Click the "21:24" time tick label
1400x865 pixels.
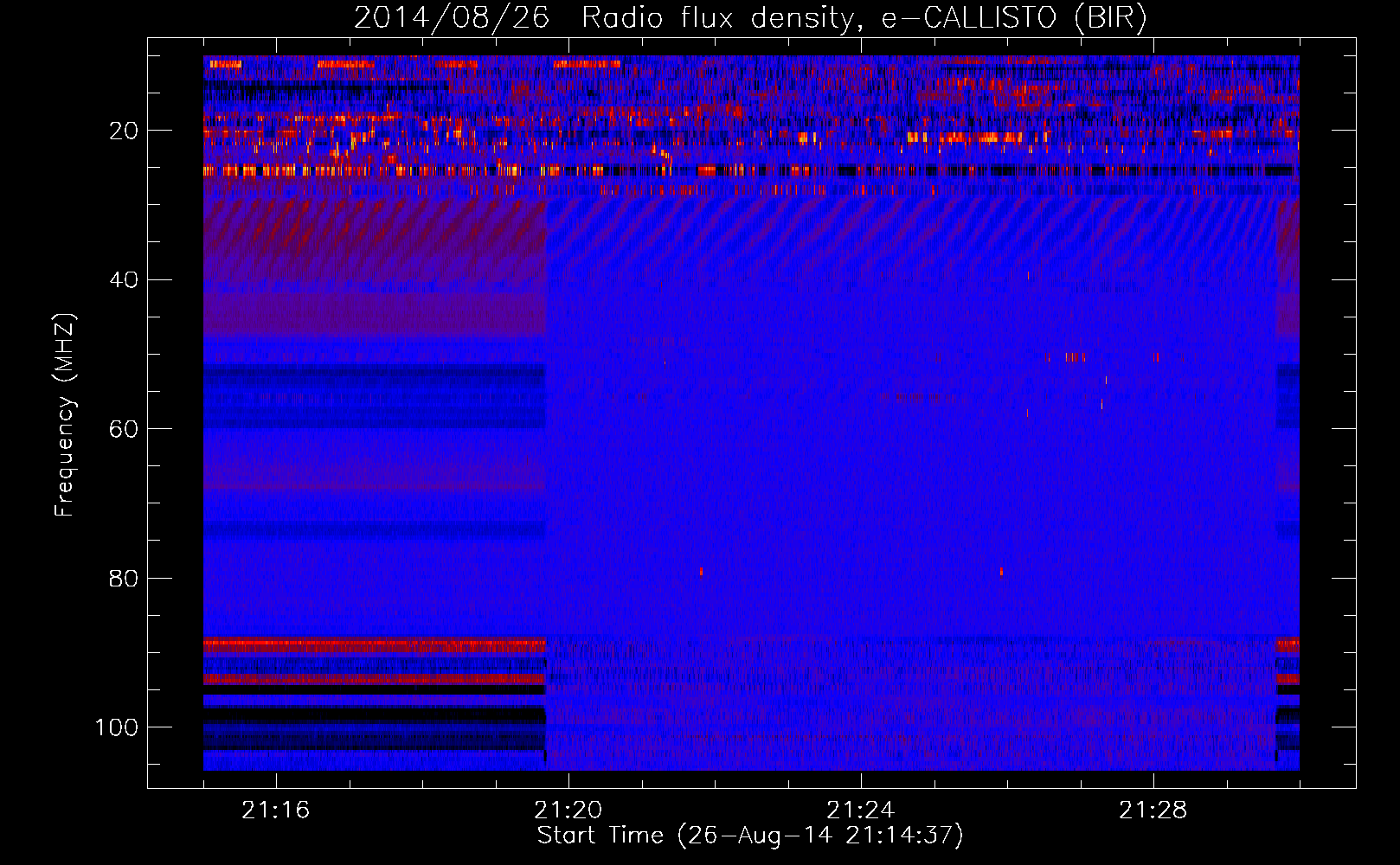tap(860, 810)
